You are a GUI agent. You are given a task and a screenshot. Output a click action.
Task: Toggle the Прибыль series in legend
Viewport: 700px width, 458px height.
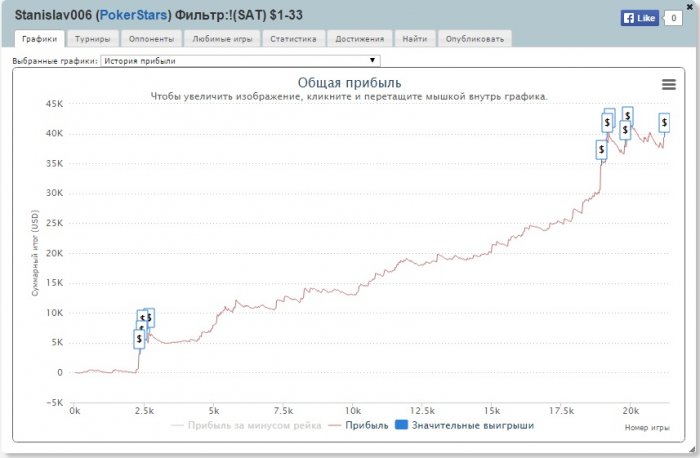coord(358,425)
